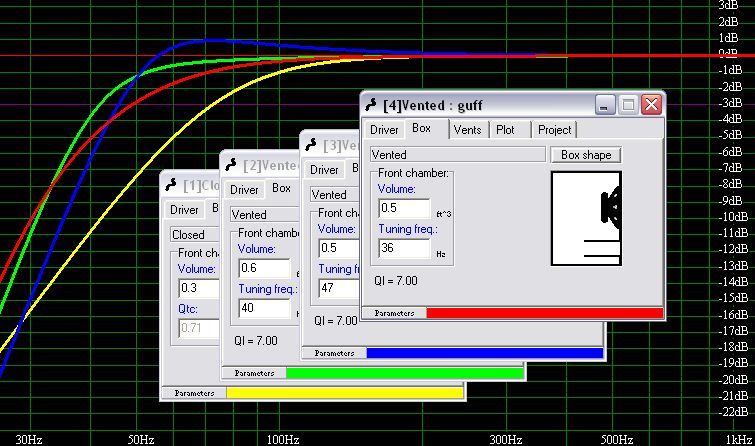The image size is (755, 446).
Task: Click the app icon in window [1] title bar
Action: click(170, 184)
